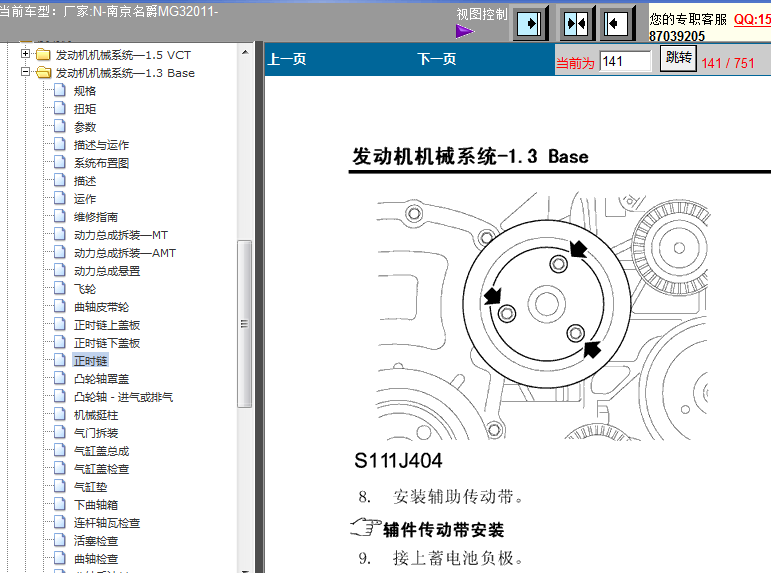Click the page icon next to 动力总成悬置
Viewport: 771px width, 573px height.
tap(59, 270)
